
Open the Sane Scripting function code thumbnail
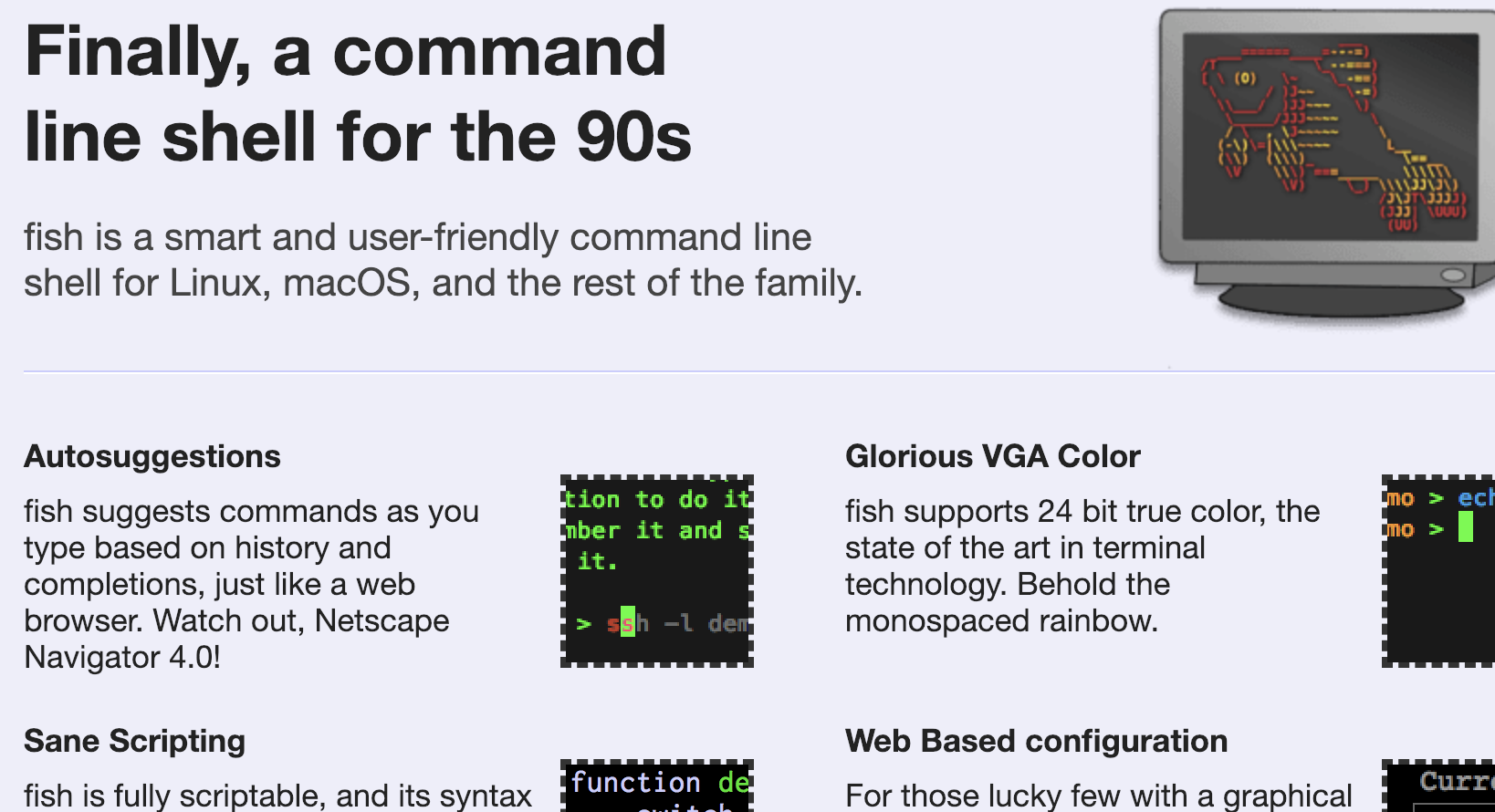coord(656,786)
